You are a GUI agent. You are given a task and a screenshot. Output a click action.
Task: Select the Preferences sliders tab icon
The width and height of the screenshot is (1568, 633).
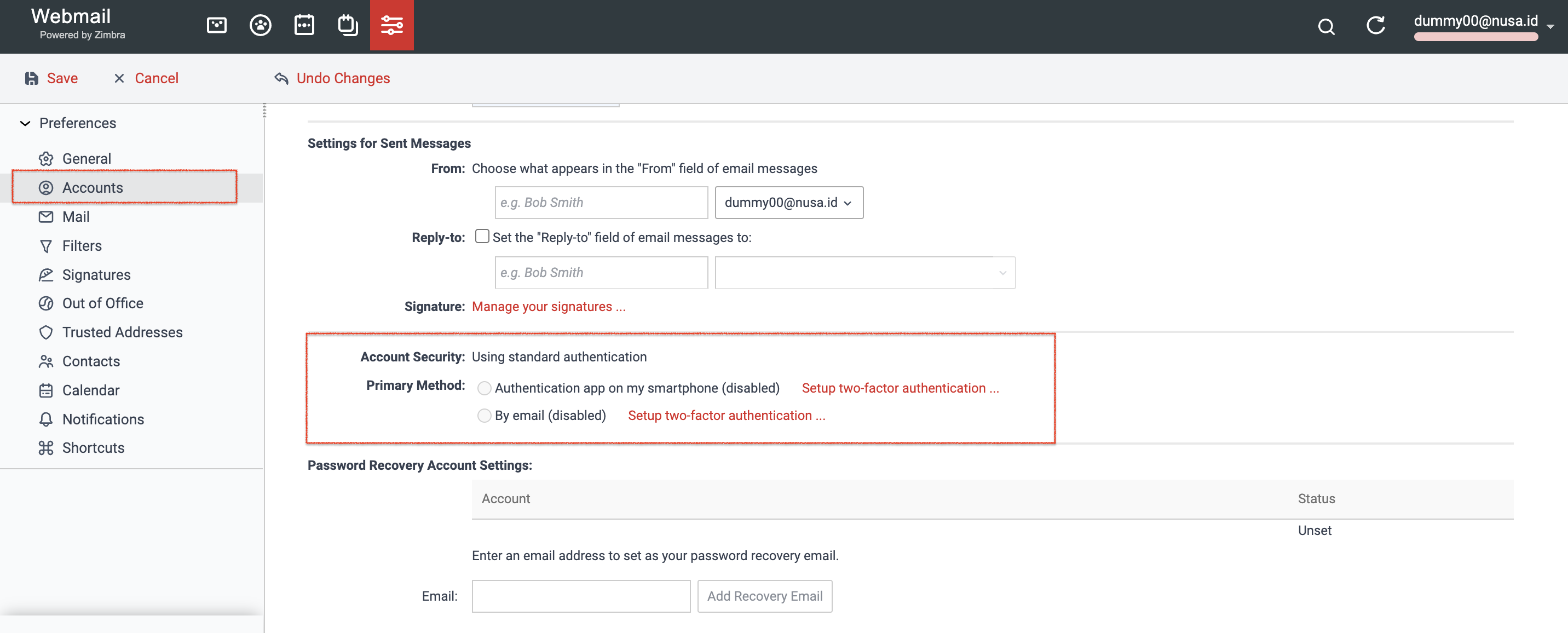pyautogui.click(x=391, y=25)
